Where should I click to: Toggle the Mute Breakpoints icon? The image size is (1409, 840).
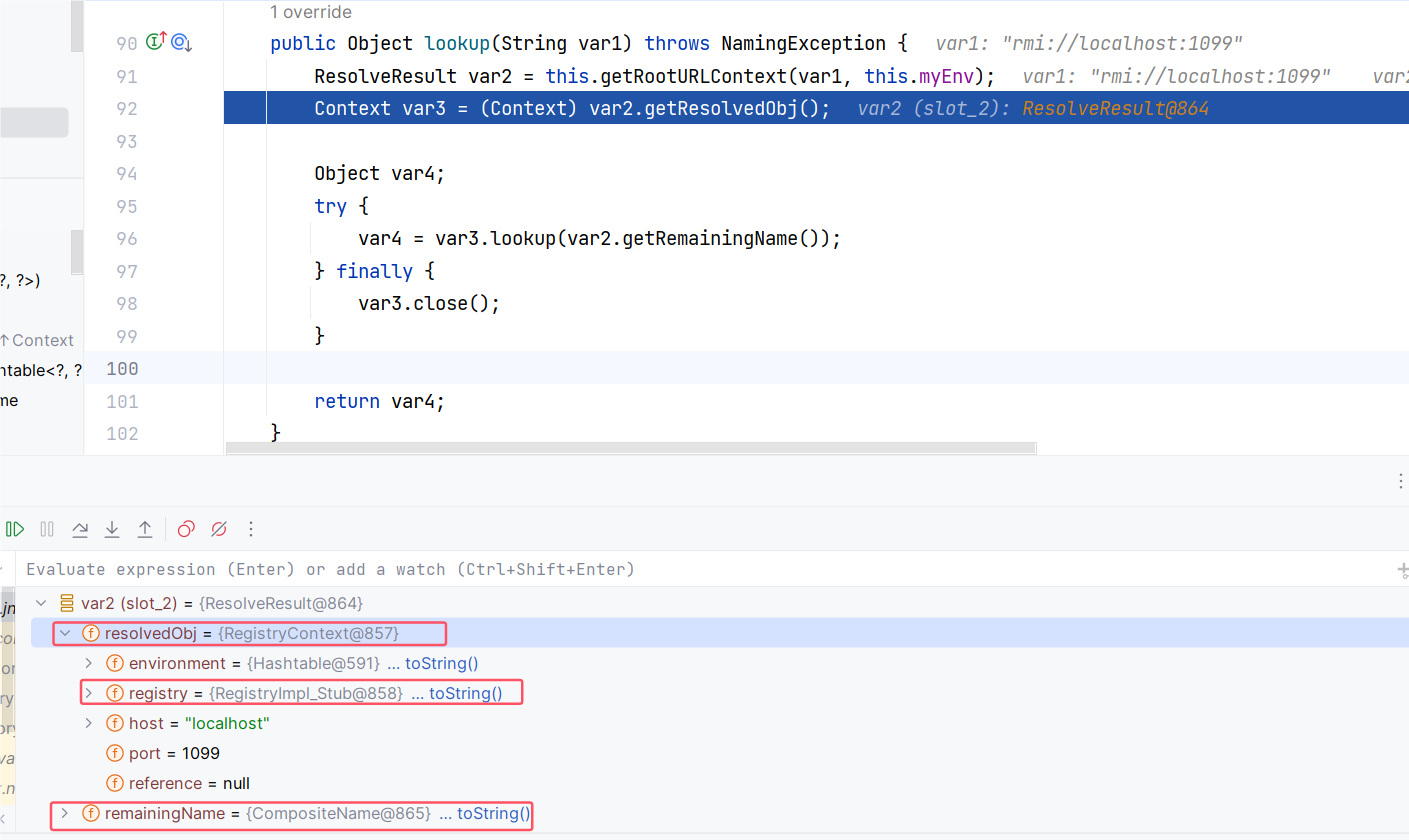pyautogui.click(x=219, y=529)
